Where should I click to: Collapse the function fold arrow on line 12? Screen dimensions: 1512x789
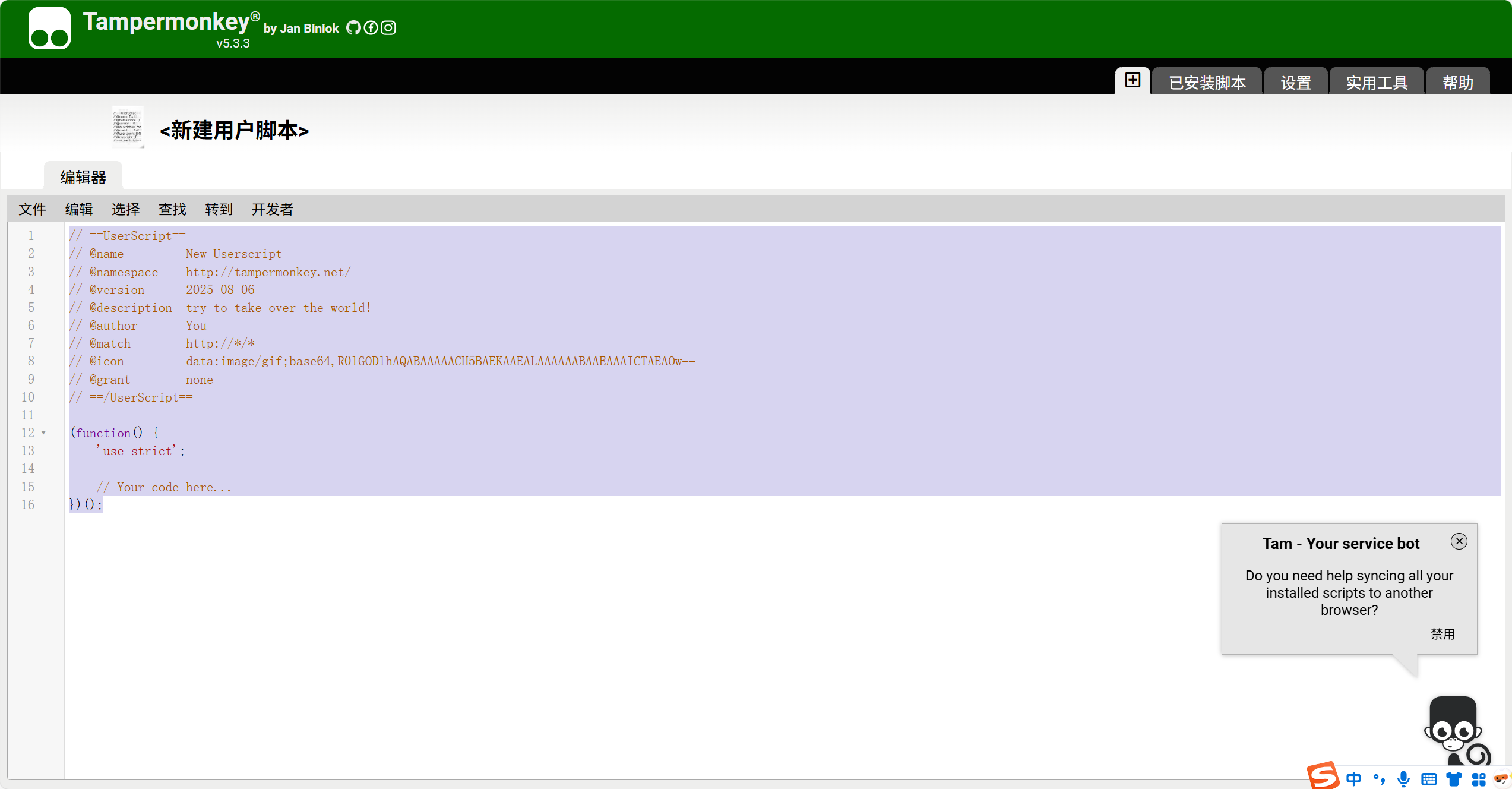43,433
